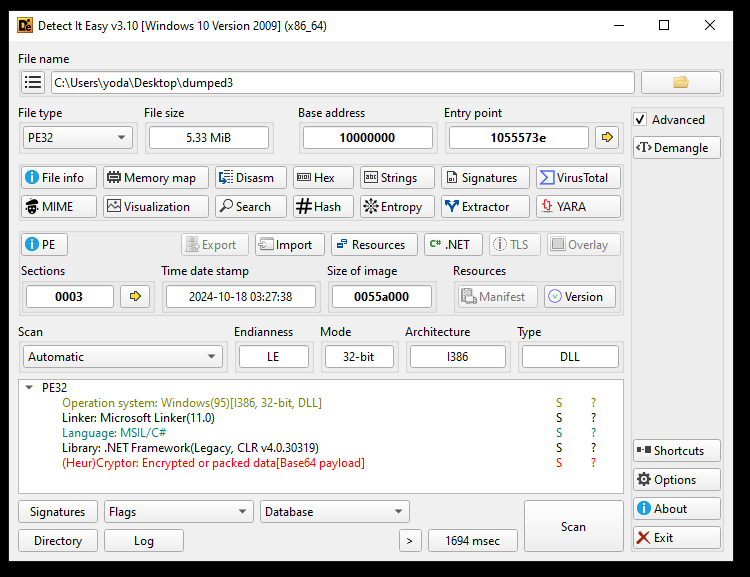Viewport: 750px width, 577px height.
Task: Click the Mode field 32-bit
Action: [x=359, y=356]
